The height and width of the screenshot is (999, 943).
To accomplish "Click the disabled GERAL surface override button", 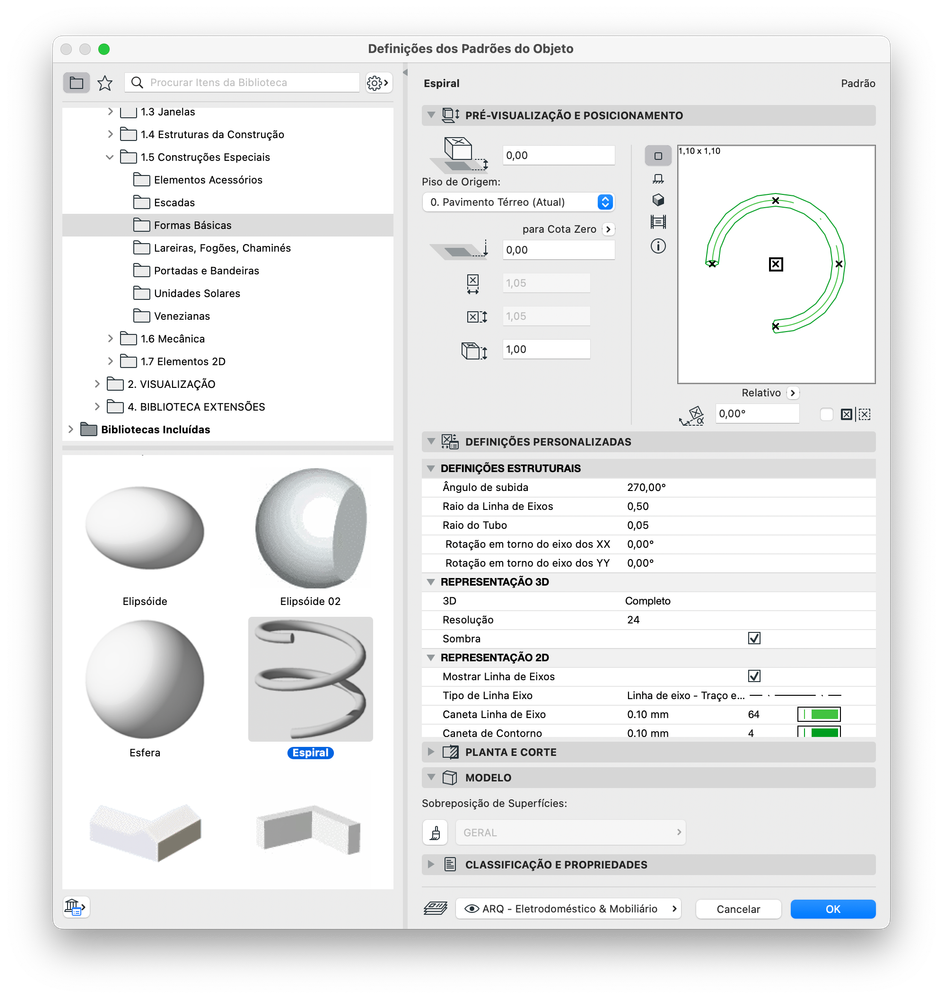I will (570, 833).
